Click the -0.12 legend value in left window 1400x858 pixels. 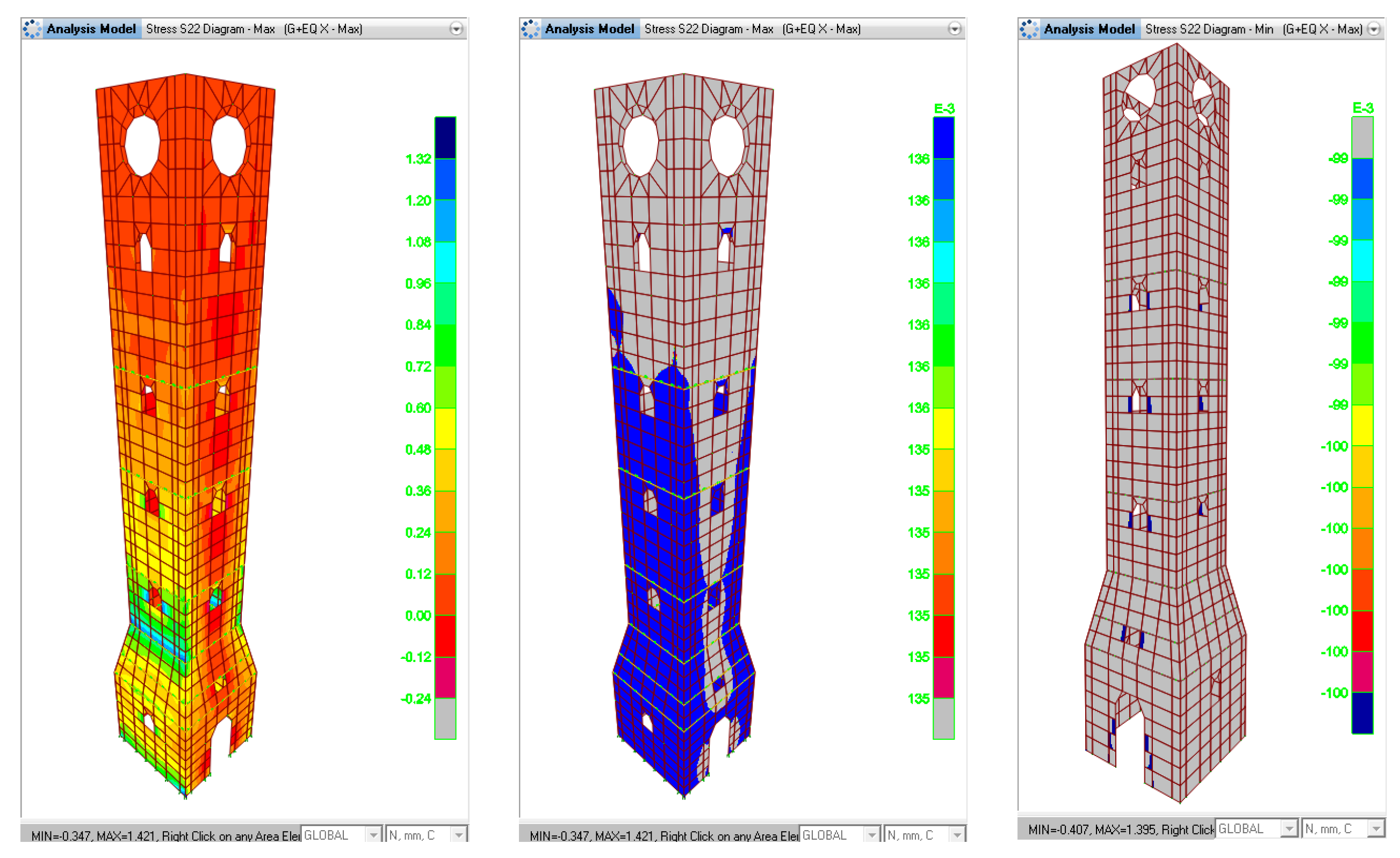pyautogui.click(x=416, y=657)
